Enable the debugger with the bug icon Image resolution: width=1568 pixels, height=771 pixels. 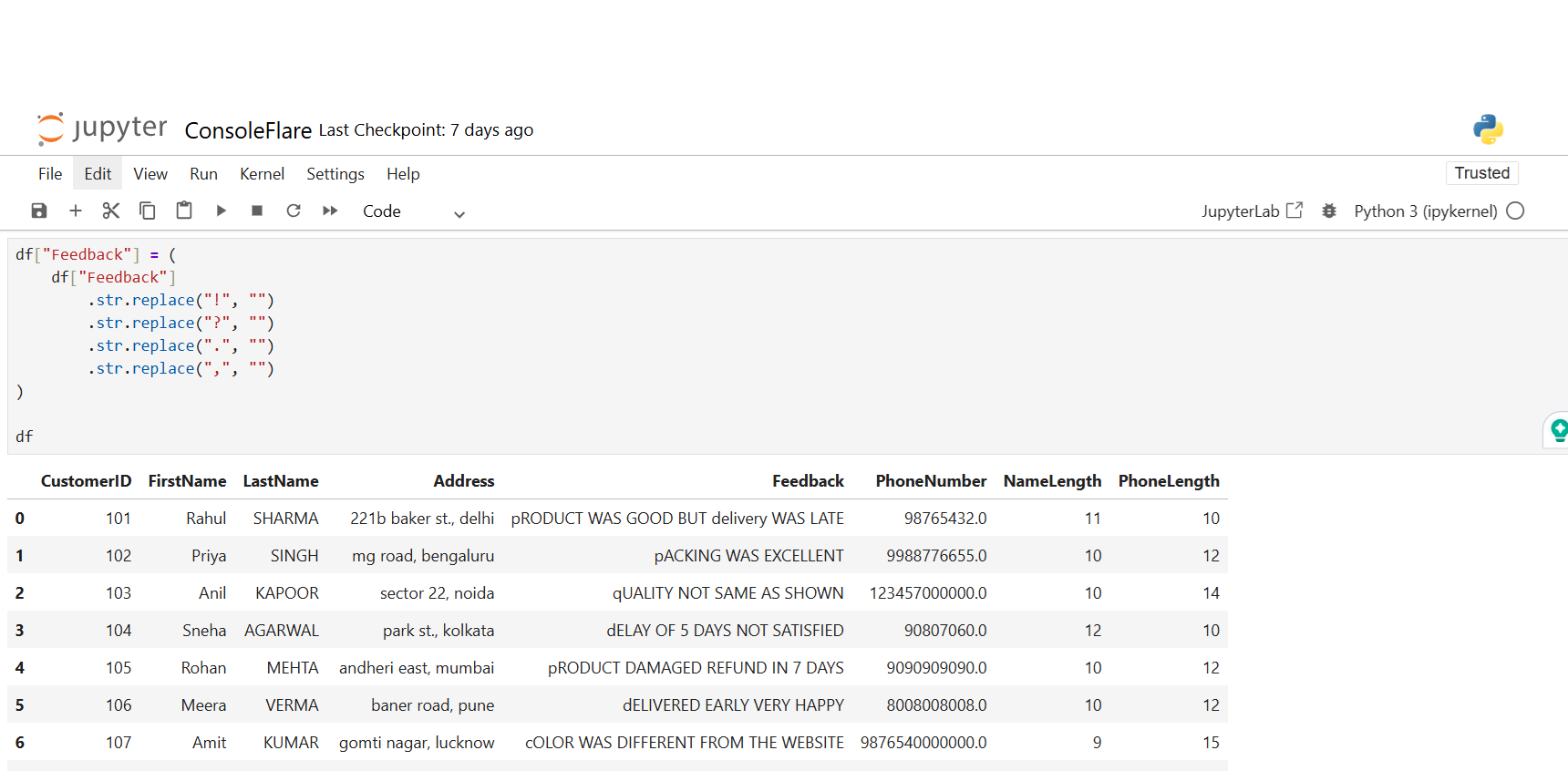[1329, 211]
